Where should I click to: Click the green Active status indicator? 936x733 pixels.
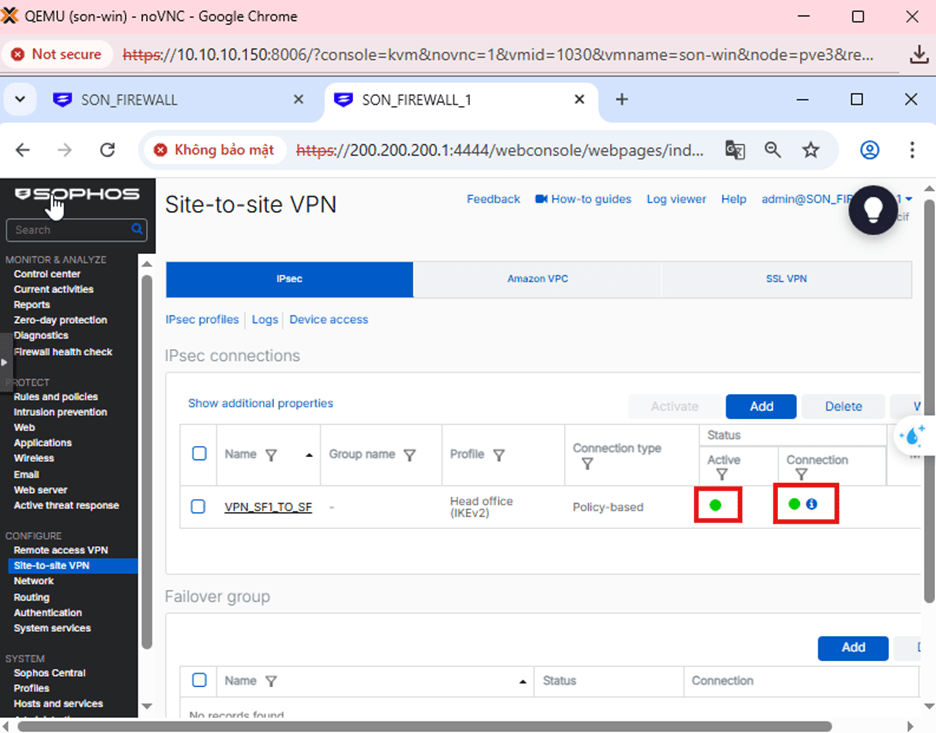click(x=715, y=505)
